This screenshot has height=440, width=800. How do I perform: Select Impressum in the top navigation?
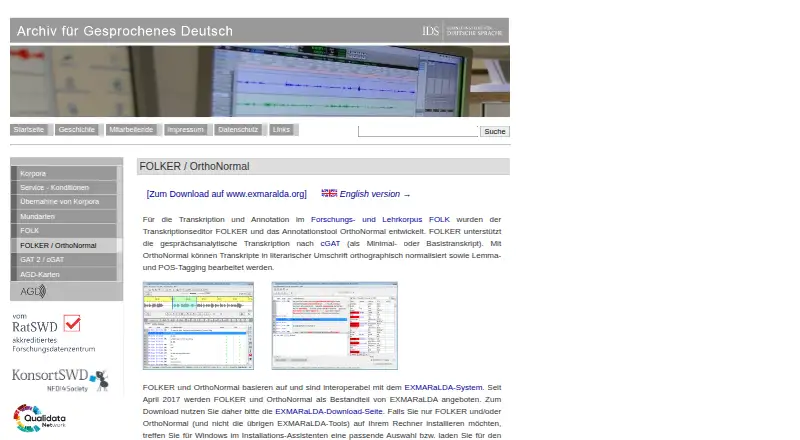pos(185,130)
